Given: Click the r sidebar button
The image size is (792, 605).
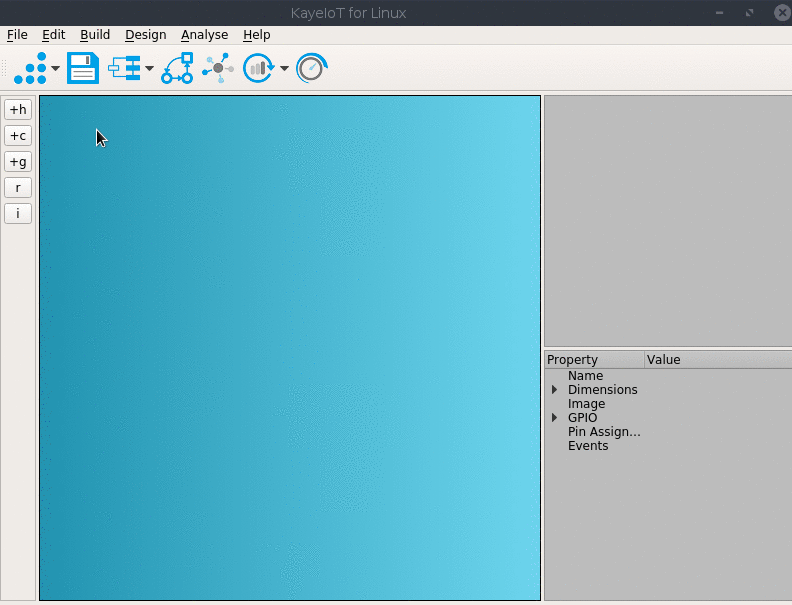Looking at the screenshot, I should (18, 188).
